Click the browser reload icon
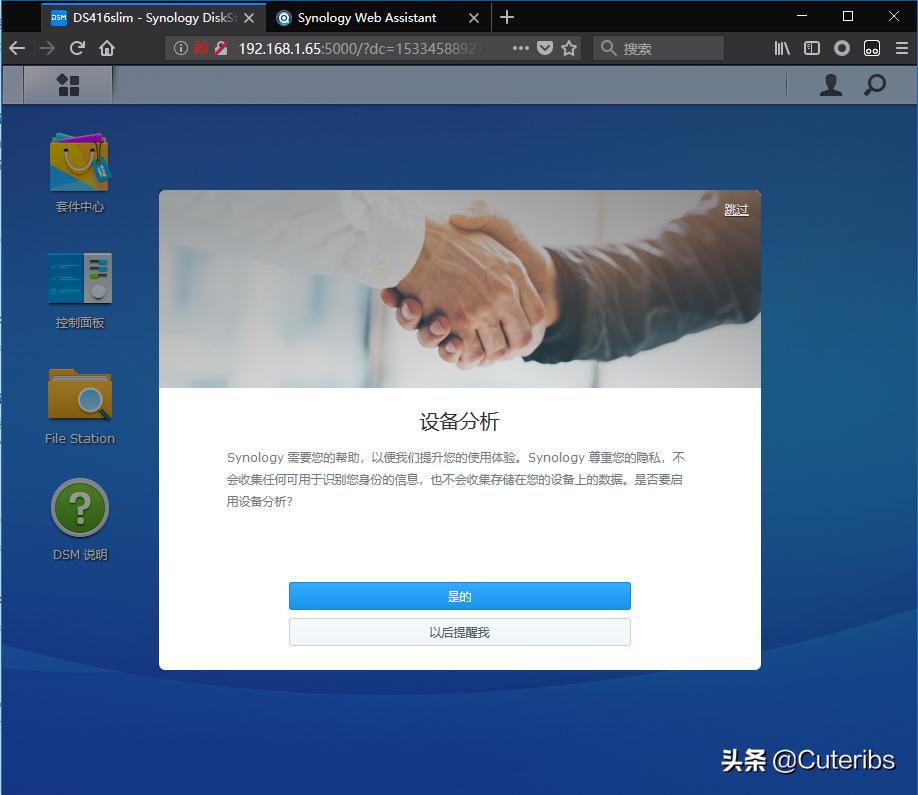 pos(77,47)
